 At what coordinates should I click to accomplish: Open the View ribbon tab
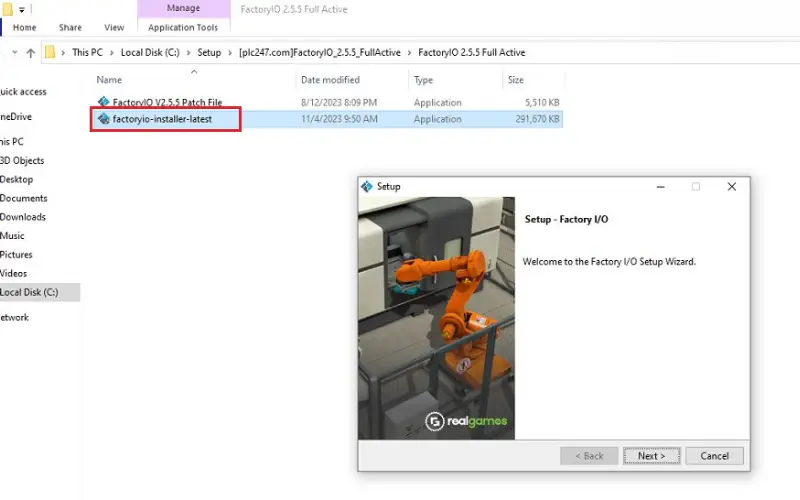[114, 28]
